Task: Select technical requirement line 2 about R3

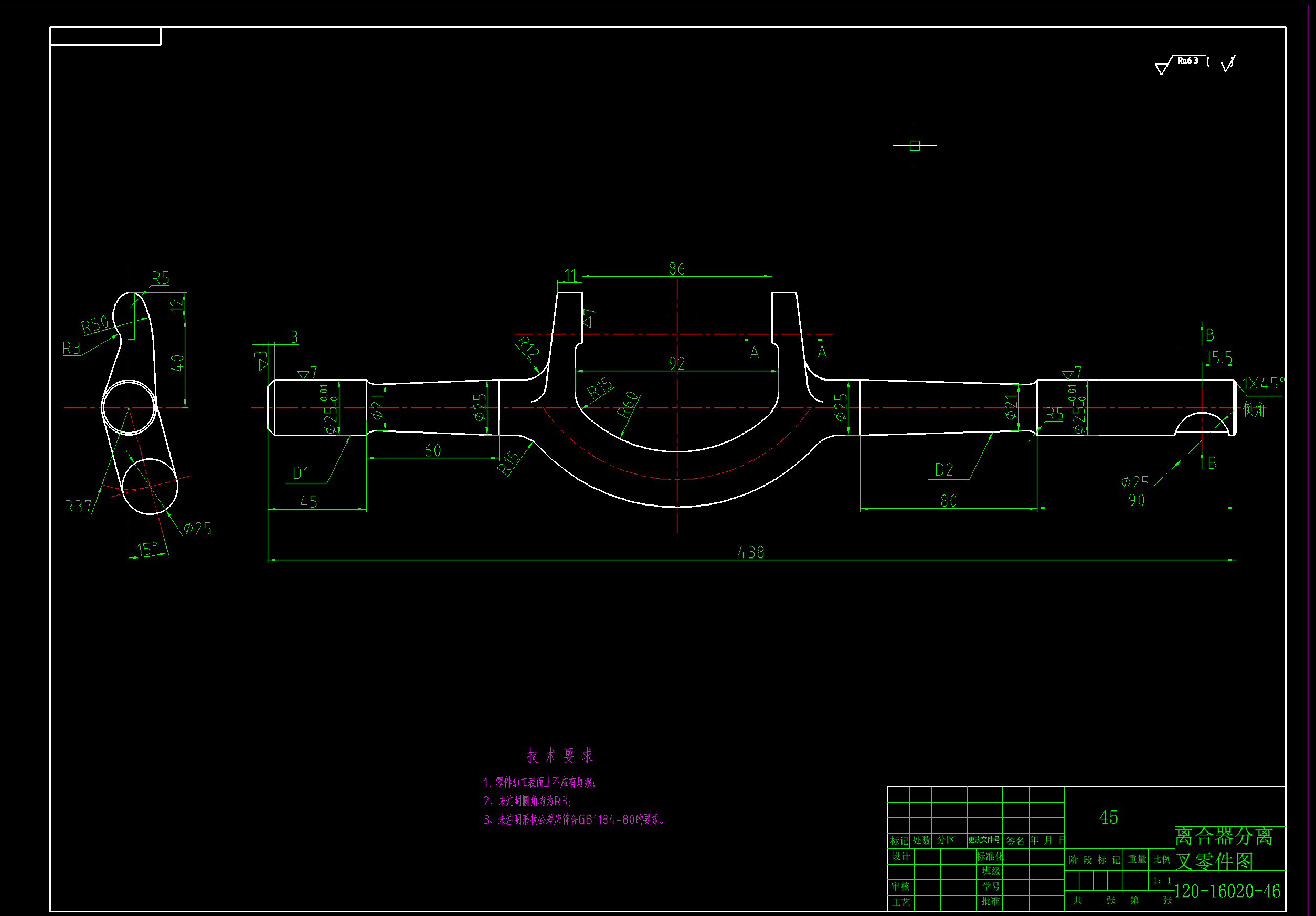Action: tap(527, 801)
